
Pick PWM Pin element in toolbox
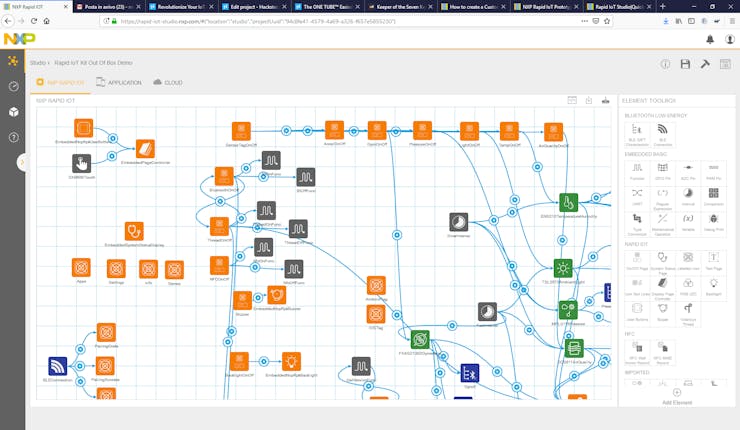(714, 171)
